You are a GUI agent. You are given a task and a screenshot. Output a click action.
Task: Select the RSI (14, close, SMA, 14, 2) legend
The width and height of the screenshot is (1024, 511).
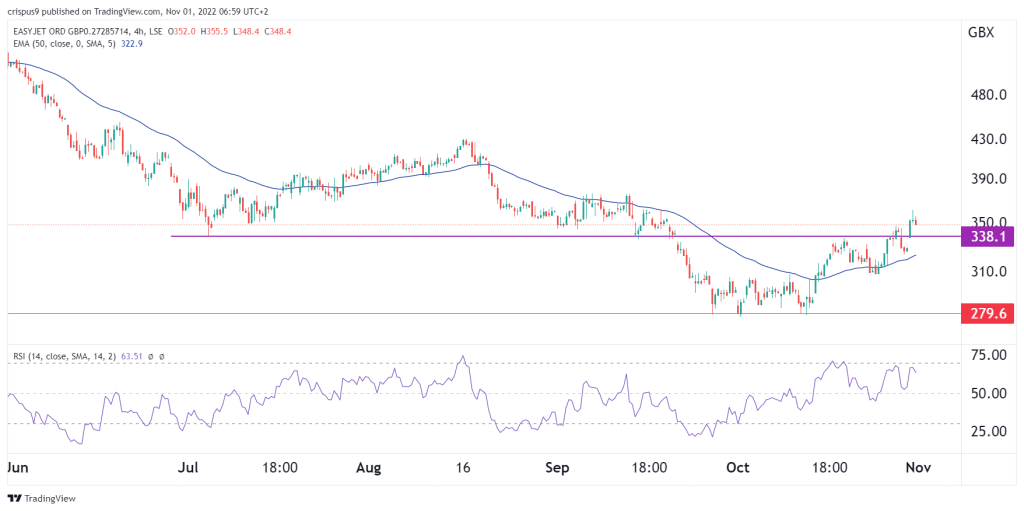point(64,357)
